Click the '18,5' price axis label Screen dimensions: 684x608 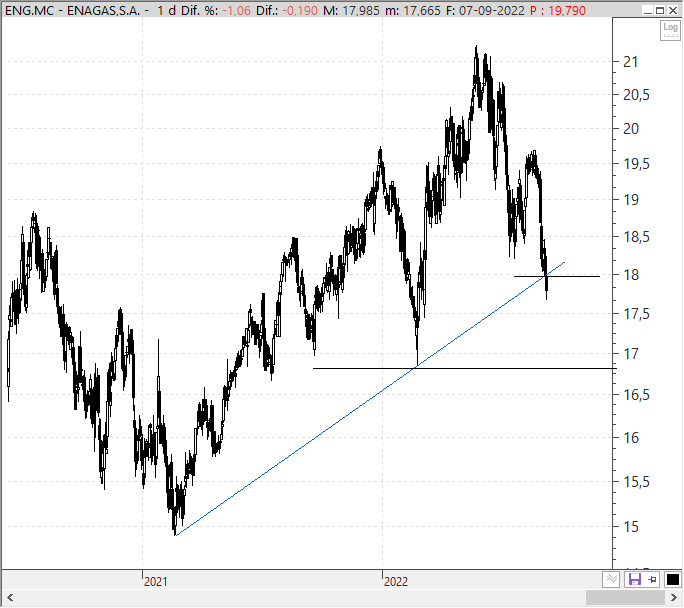click(x=636, y=237)
